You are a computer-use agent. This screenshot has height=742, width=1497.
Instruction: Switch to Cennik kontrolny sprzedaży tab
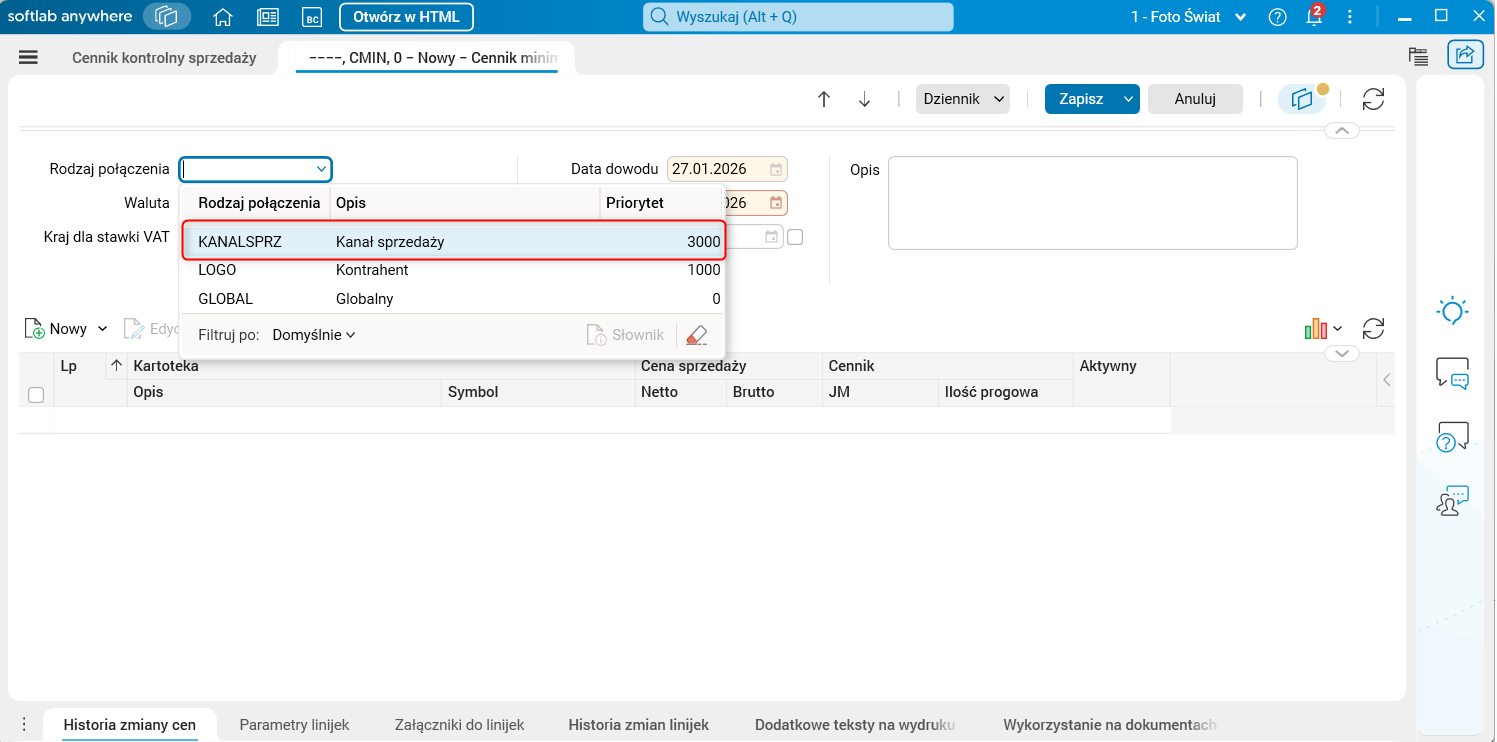click(x=164, y=58)
